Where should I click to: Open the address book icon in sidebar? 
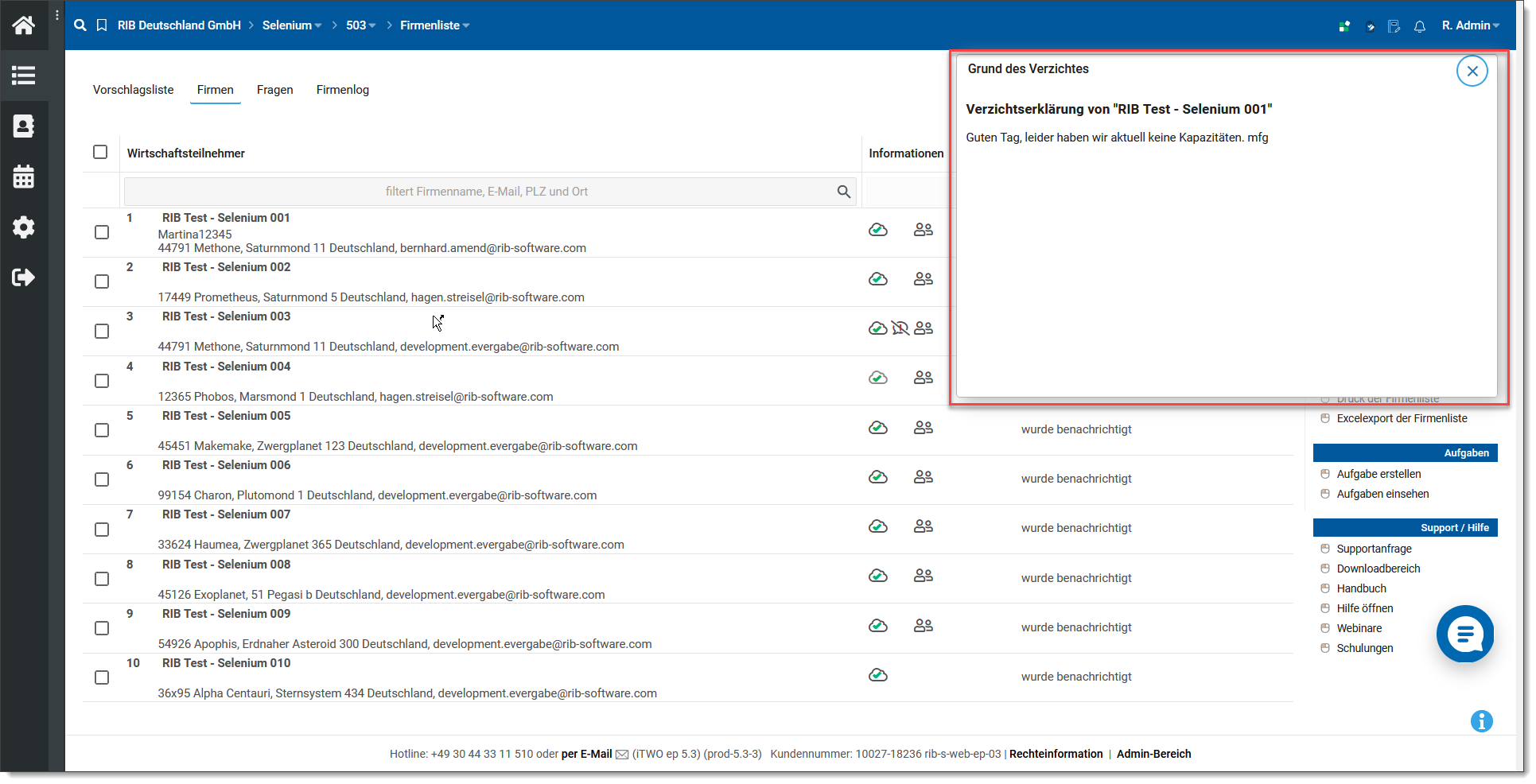pos(24,126)
